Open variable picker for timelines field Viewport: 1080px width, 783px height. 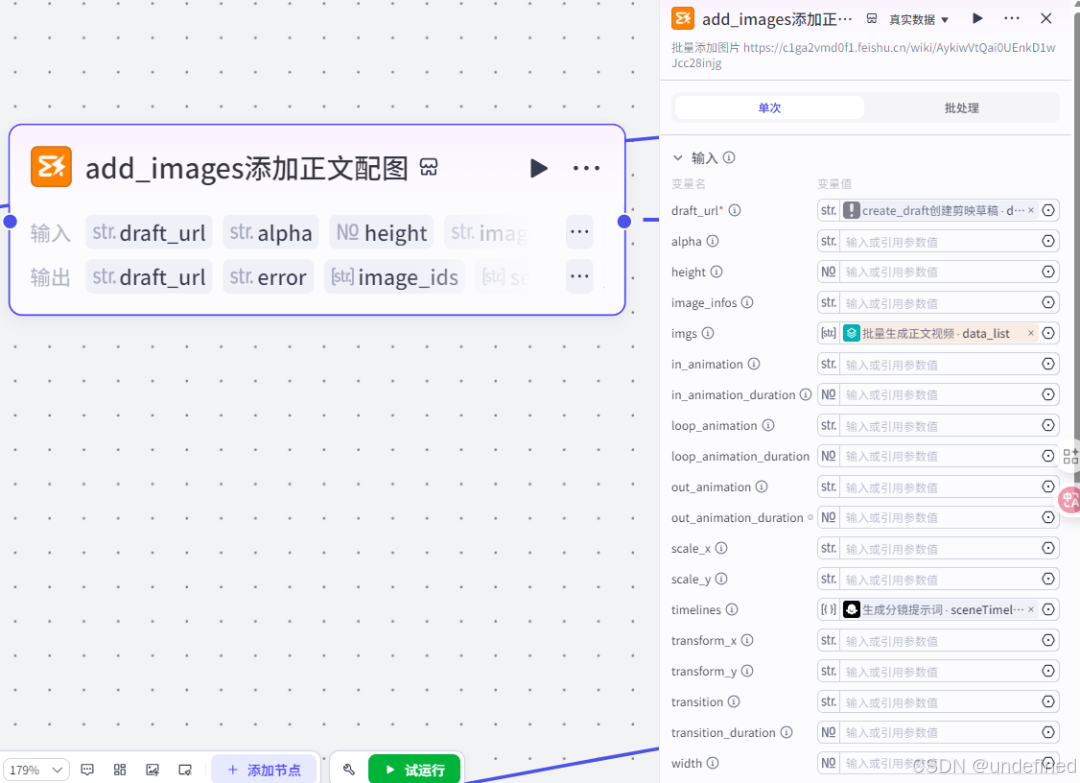click(x=1048, y=609)
